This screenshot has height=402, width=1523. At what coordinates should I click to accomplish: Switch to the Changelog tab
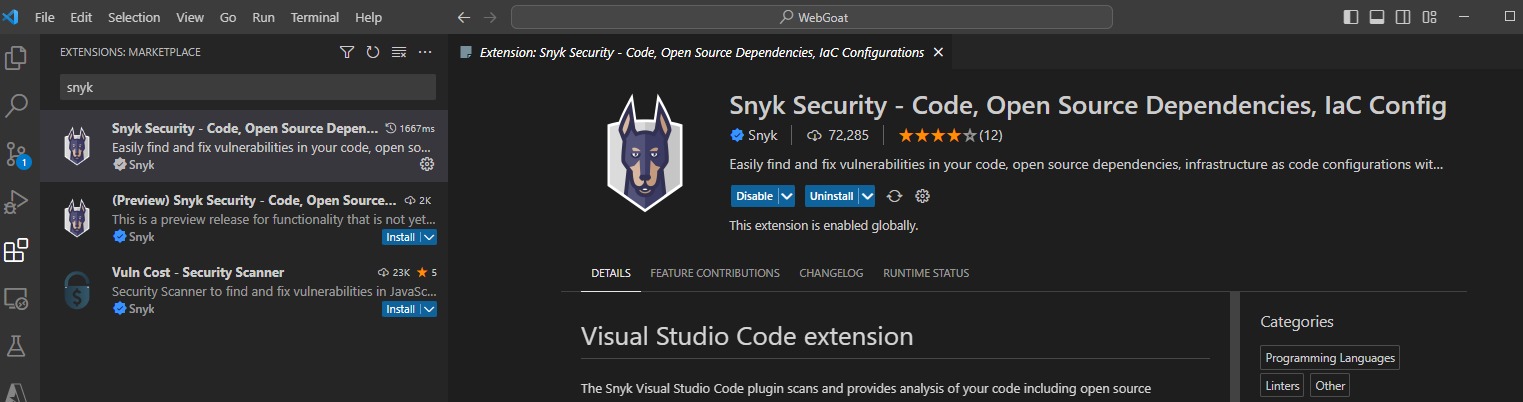[x=831, y=273]
